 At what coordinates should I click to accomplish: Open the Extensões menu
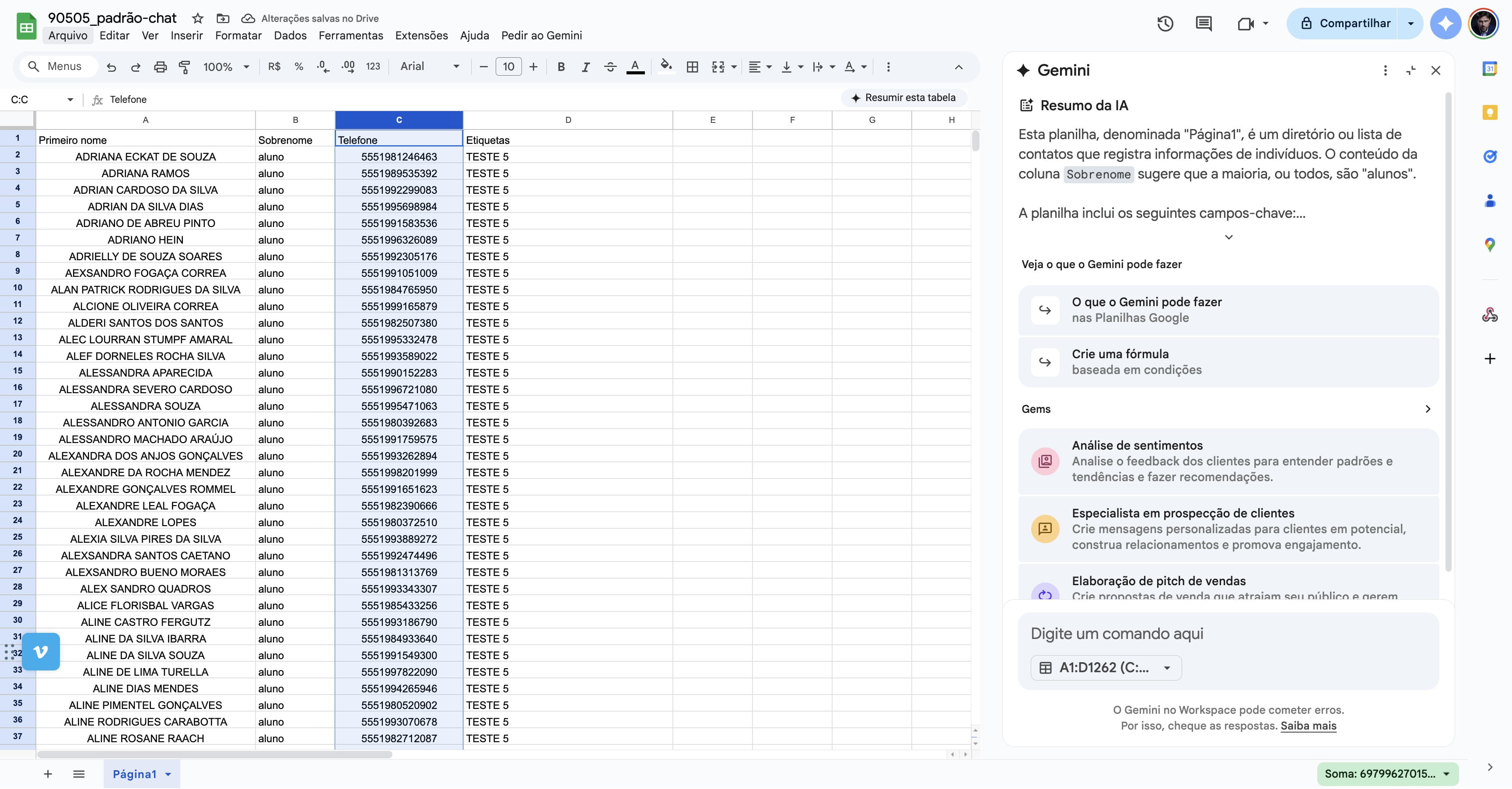tap(421, 35)
